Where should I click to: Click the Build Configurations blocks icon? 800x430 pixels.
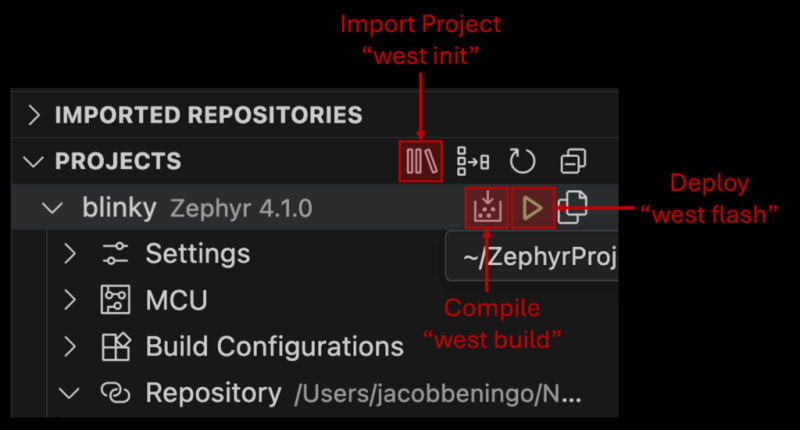click(x=116, y=346)
